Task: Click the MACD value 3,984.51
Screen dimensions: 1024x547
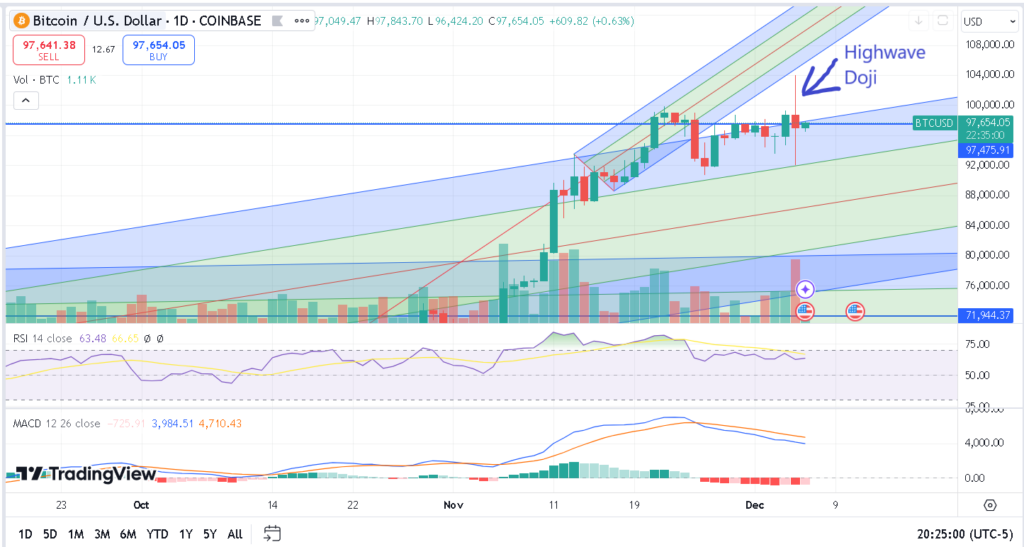Action: (172, 424)
